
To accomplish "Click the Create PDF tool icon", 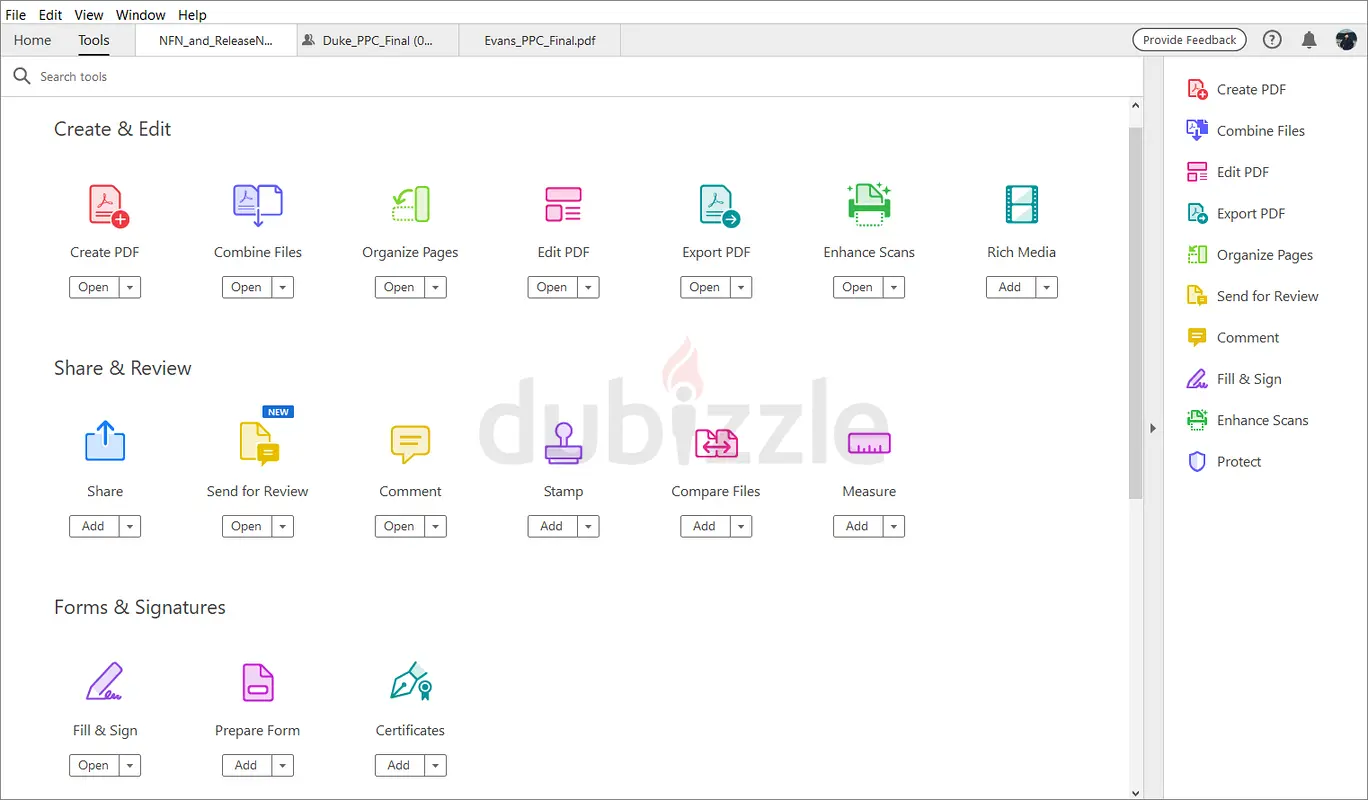I will (x=107, y=205).
